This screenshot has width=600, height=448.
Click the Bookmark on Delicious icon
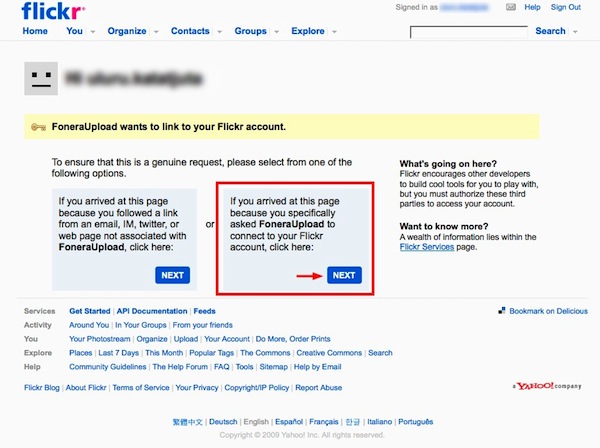tap(502, 311)
